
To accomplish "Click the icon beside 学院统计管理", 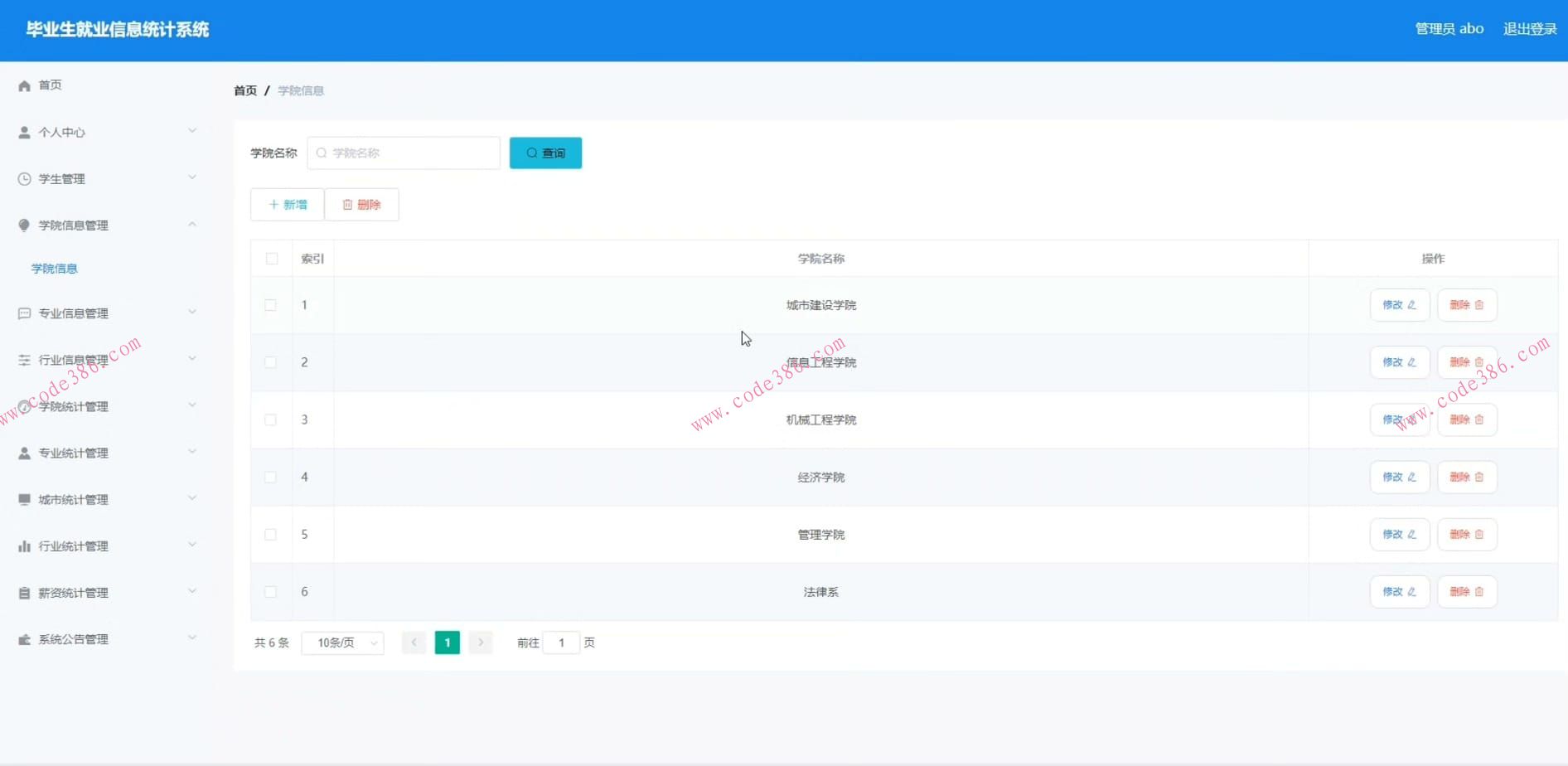I will (24, 406).
